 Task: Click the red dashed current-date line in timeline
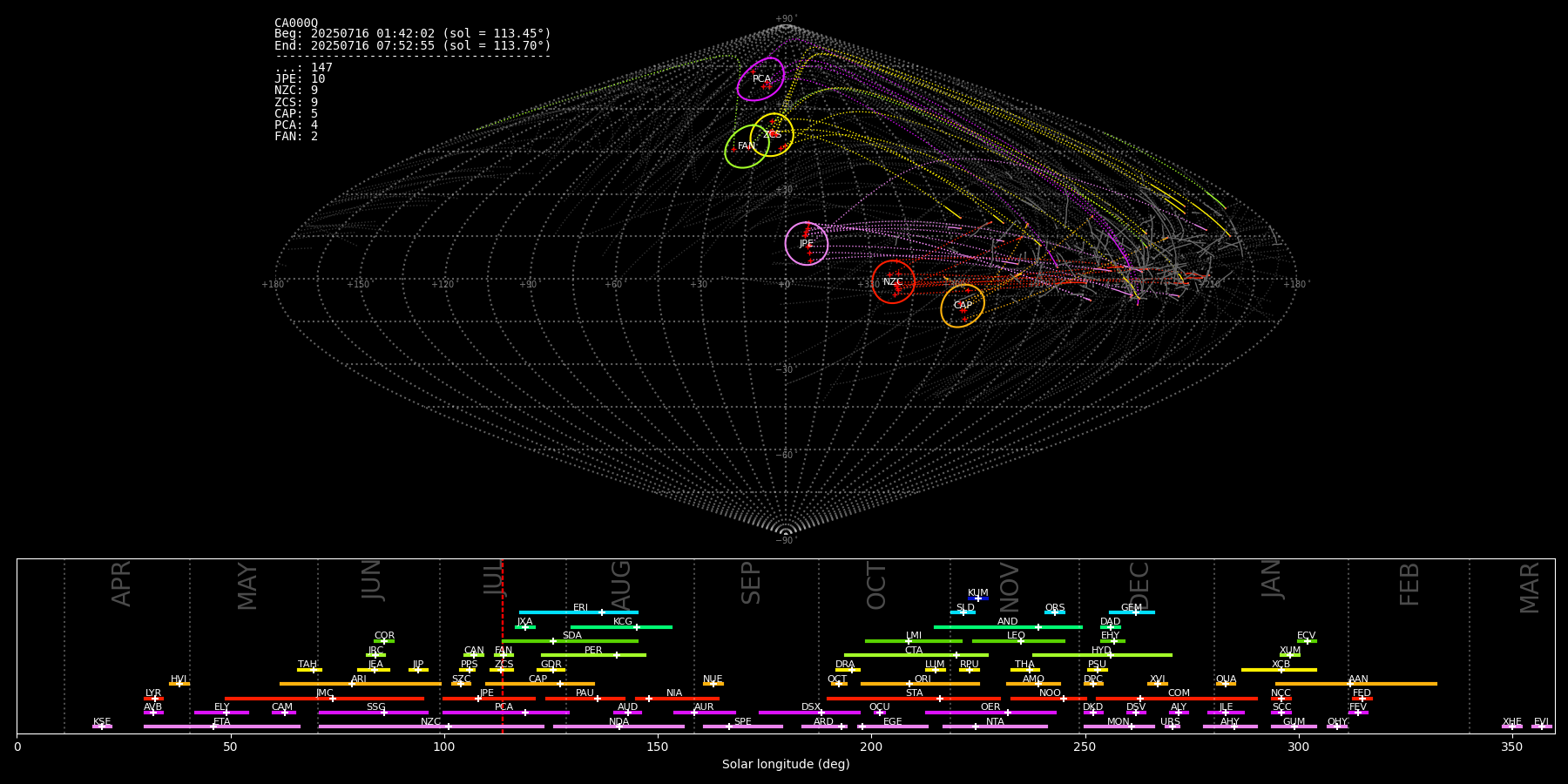(502, 645)
